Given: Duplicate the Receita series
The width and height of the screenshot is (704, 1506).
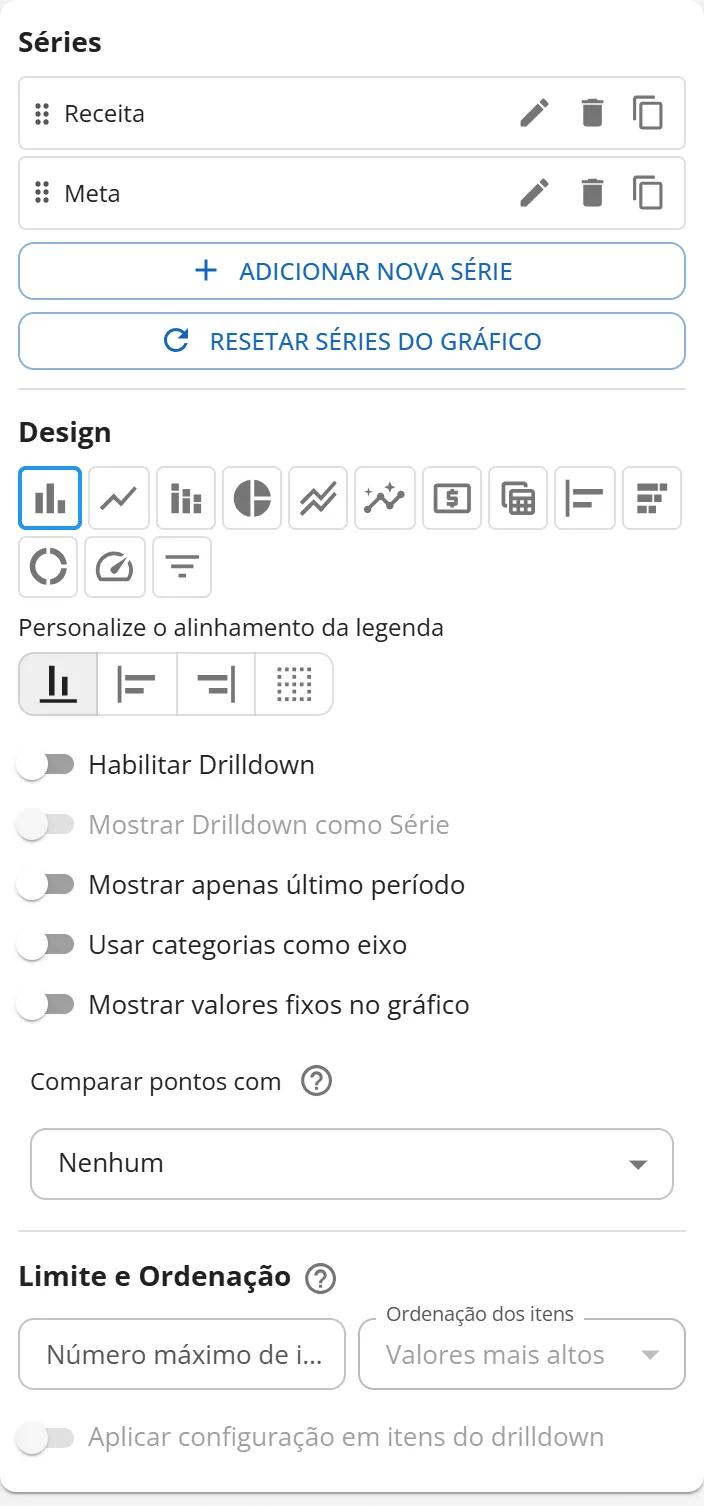Looking at the screenshot, I should click(648, 113).
